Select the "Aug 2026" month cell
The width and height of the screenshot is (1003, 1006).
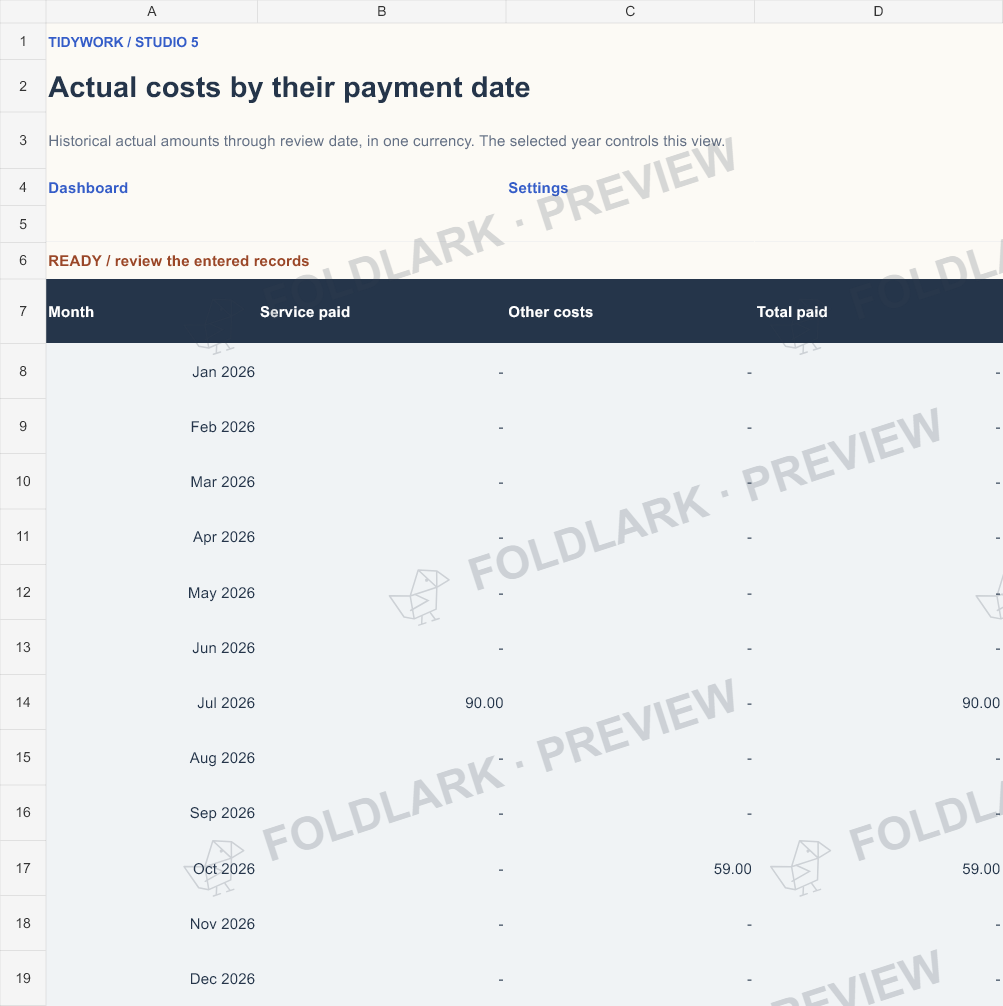[151, 758]
